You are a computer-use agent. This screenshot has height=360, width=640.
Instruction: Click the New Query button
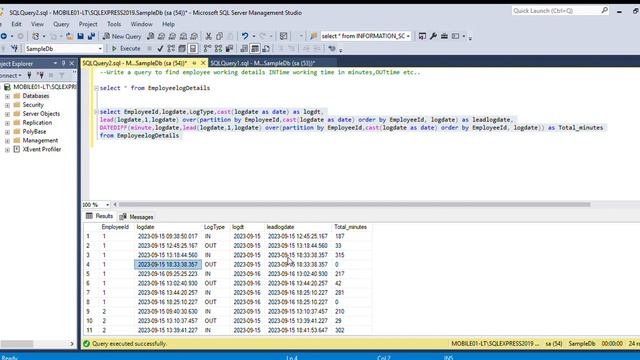pyautogui.click(x=122, y=36)
